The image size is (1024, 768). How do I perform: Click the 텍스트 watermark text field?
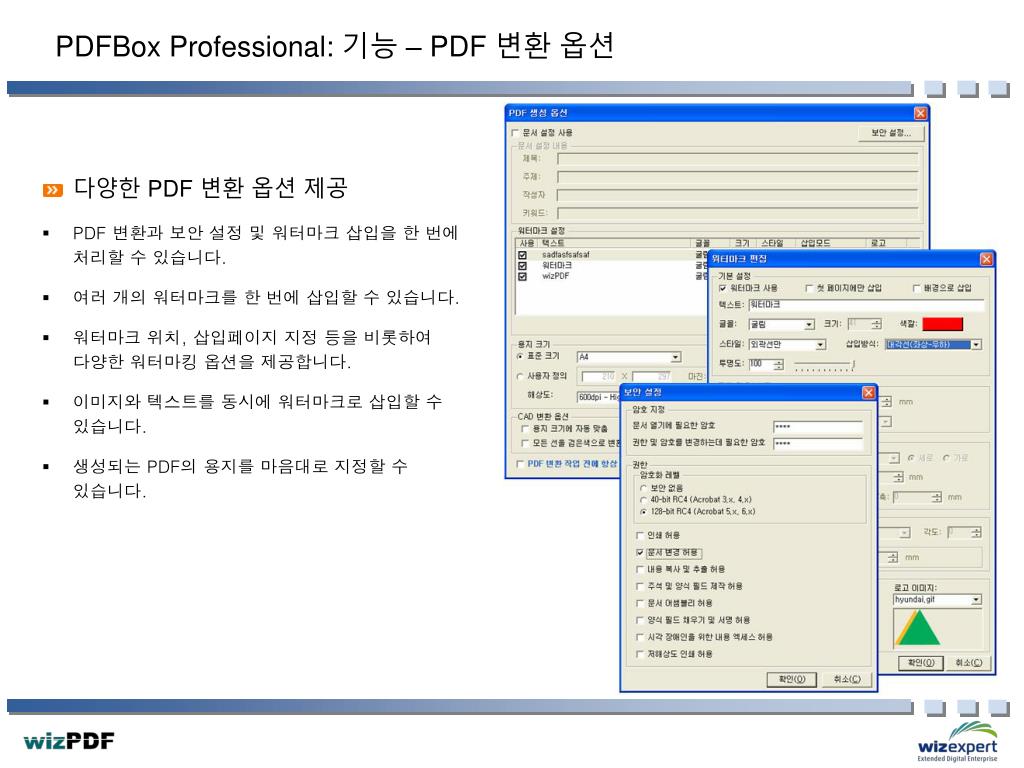tap(866, 305)
